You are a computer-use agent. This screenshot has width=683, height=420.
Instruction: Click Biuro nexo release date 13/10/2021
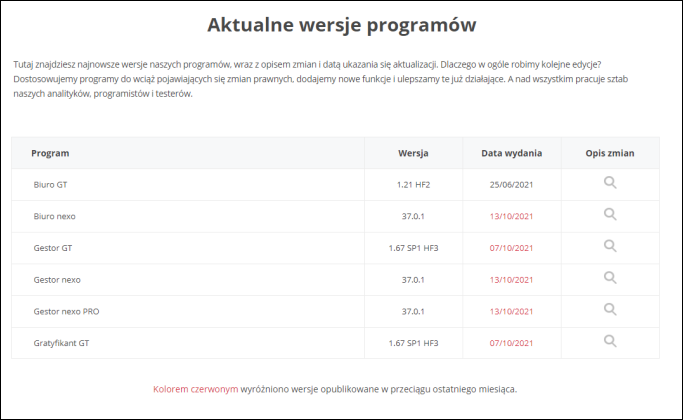pos(511,217)
